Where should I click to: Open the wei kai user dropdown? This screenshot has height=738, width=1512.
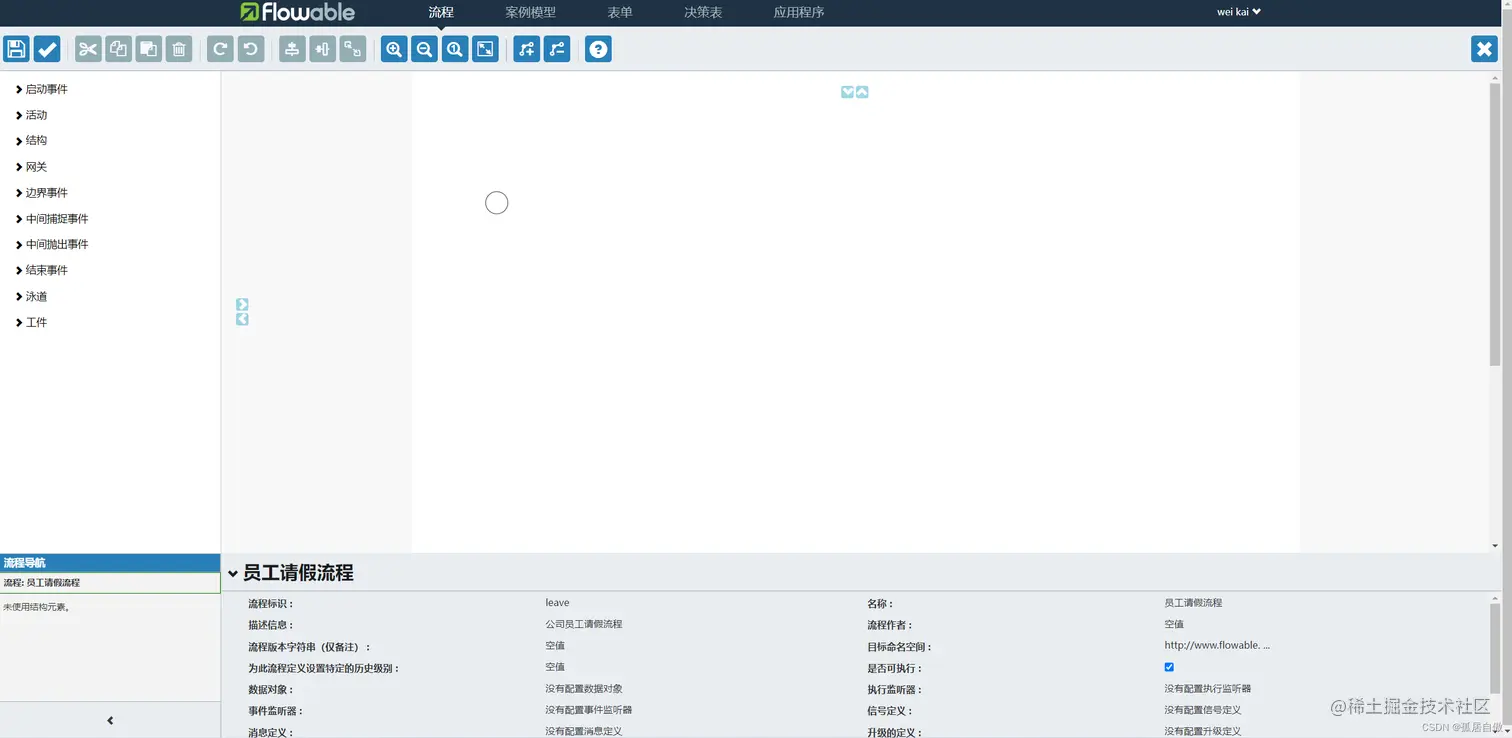(x=1239, y=12)
